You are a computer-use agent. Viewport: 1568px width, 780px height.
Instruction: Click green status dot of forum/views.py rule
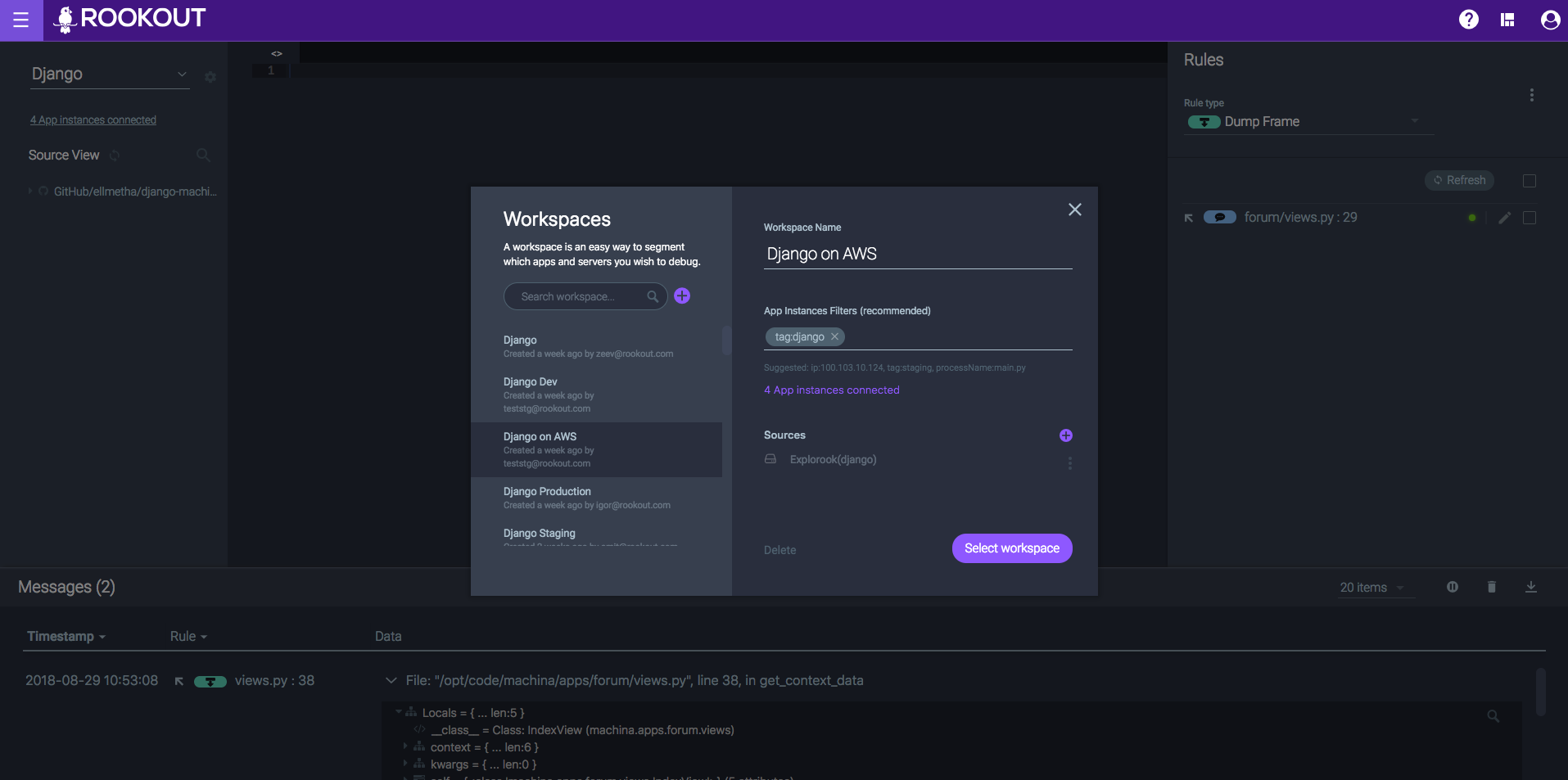tap(1472, 218)
